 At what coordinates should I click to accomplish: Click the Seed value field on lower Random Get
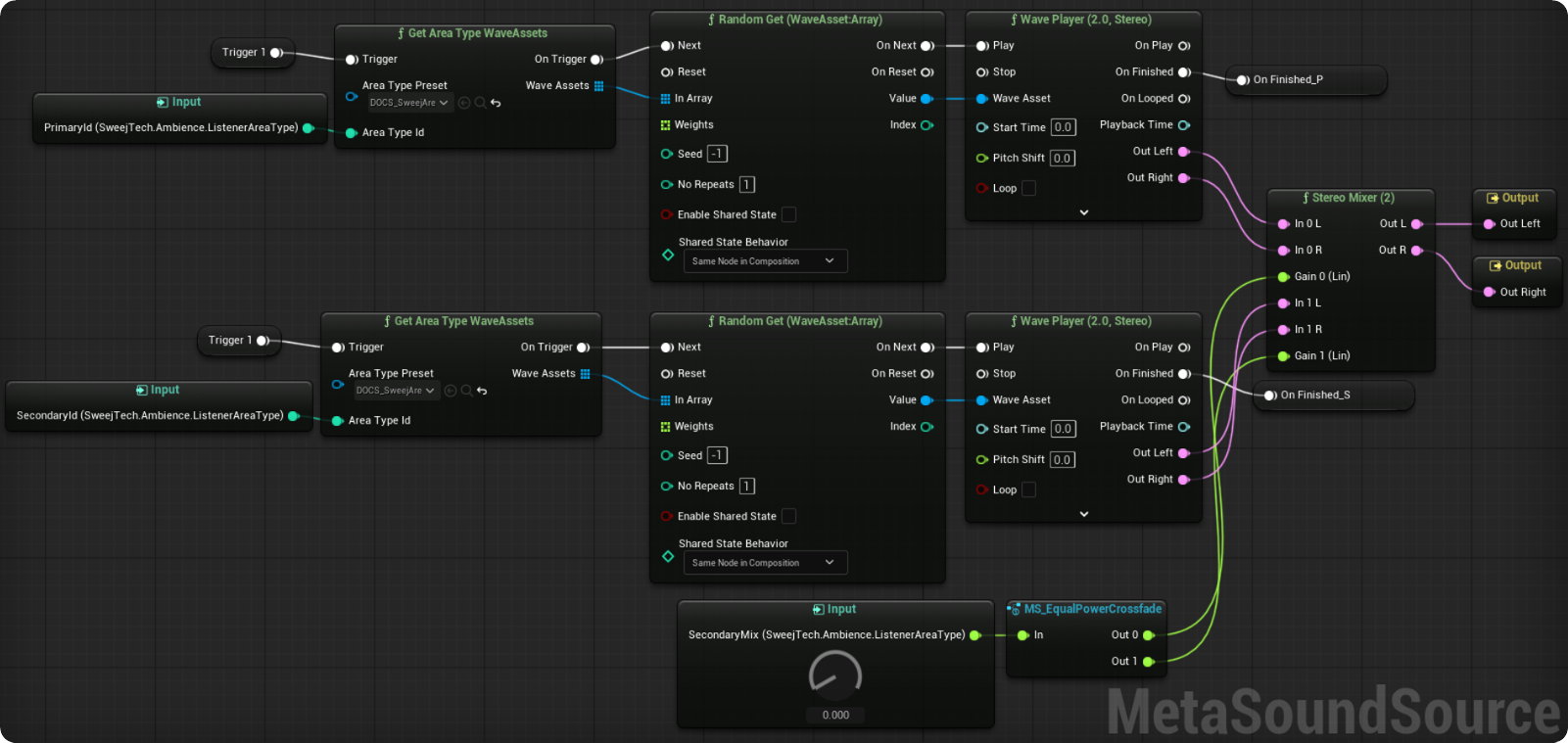pos(718,455)
